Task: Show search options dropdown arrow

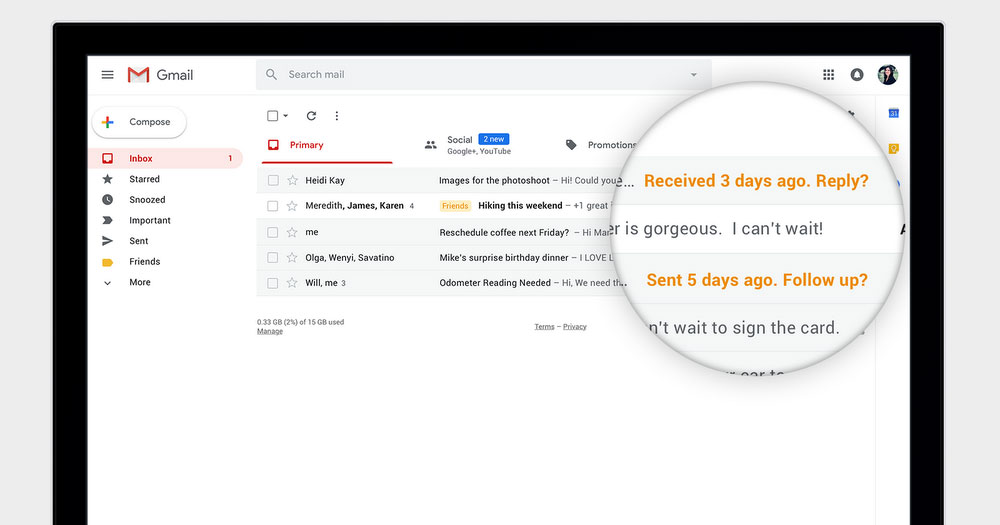Action: pos(694,75)
